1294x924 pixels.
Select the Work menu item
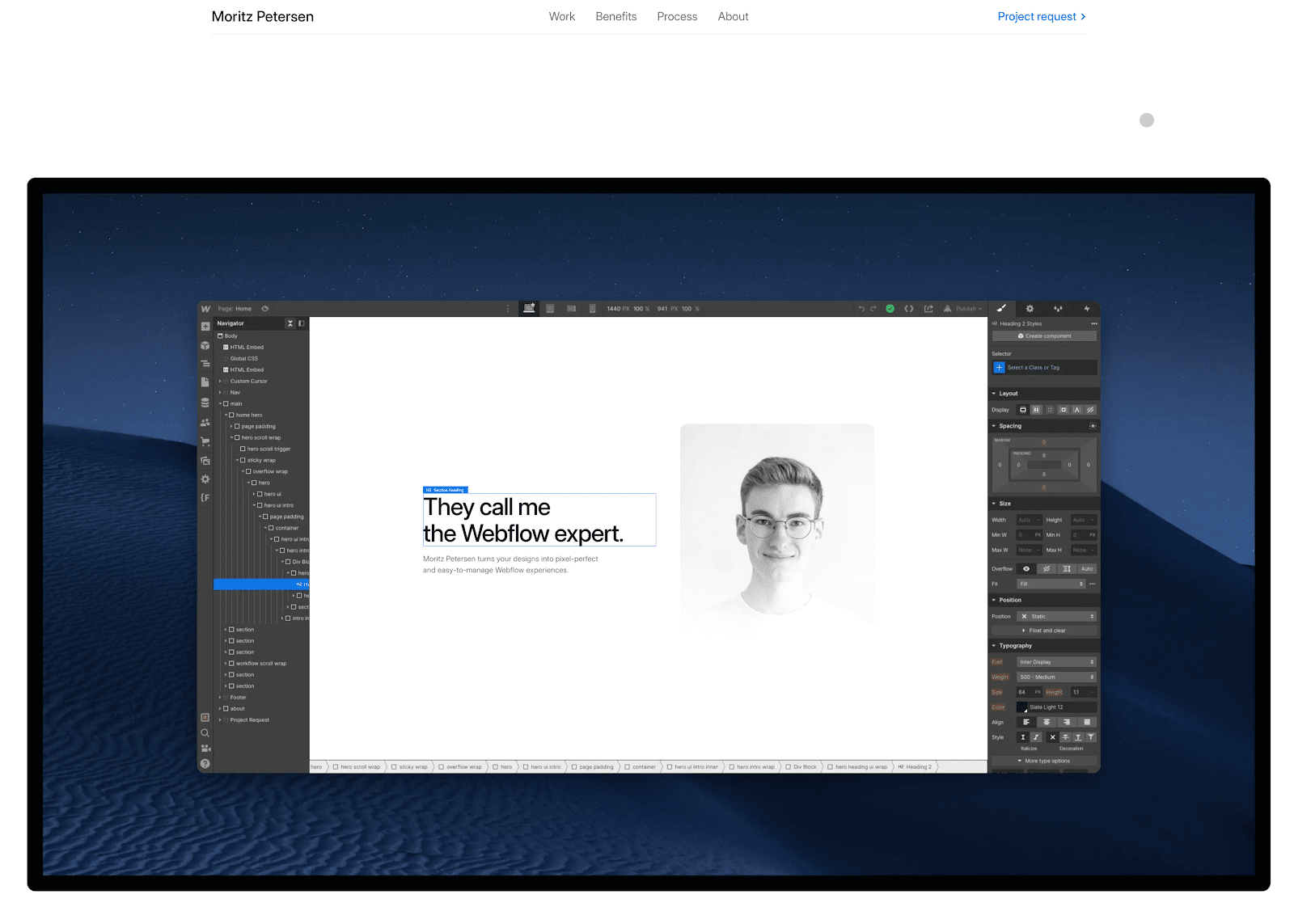[561, 16]
